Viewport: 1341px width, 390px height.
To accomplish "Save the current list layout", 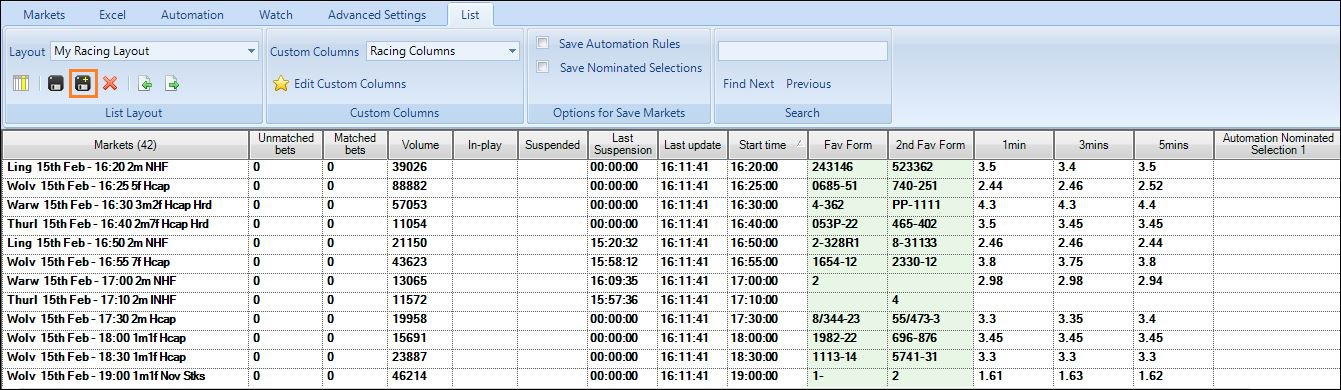I will [x=56, y=84].
